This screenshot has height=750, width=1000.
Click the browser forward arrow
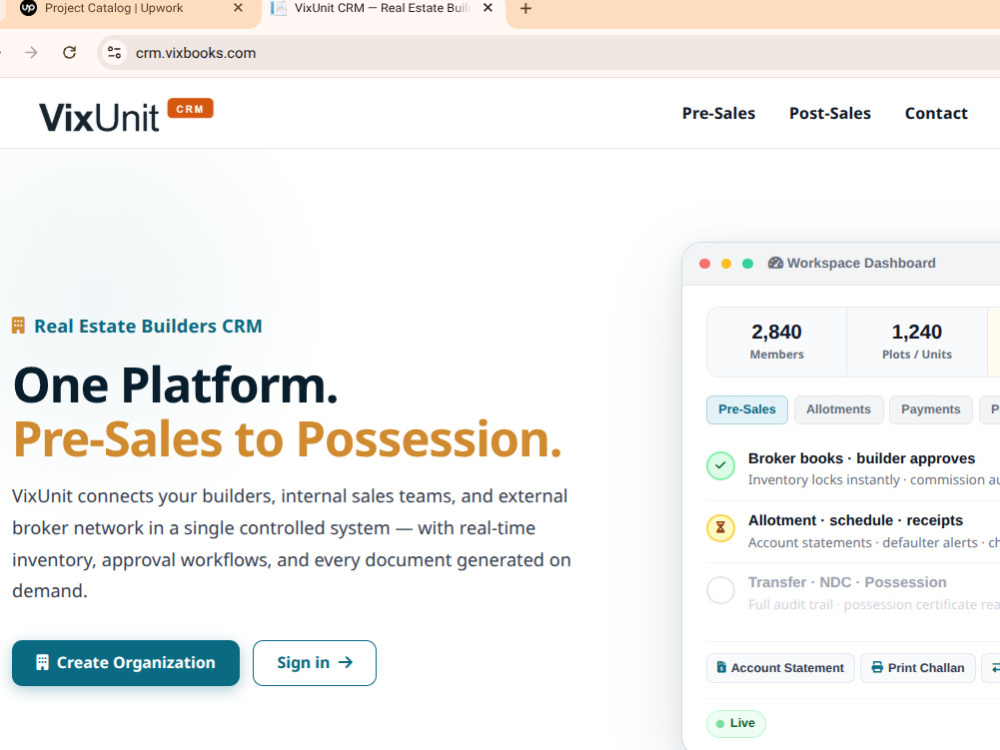[31, 52]
